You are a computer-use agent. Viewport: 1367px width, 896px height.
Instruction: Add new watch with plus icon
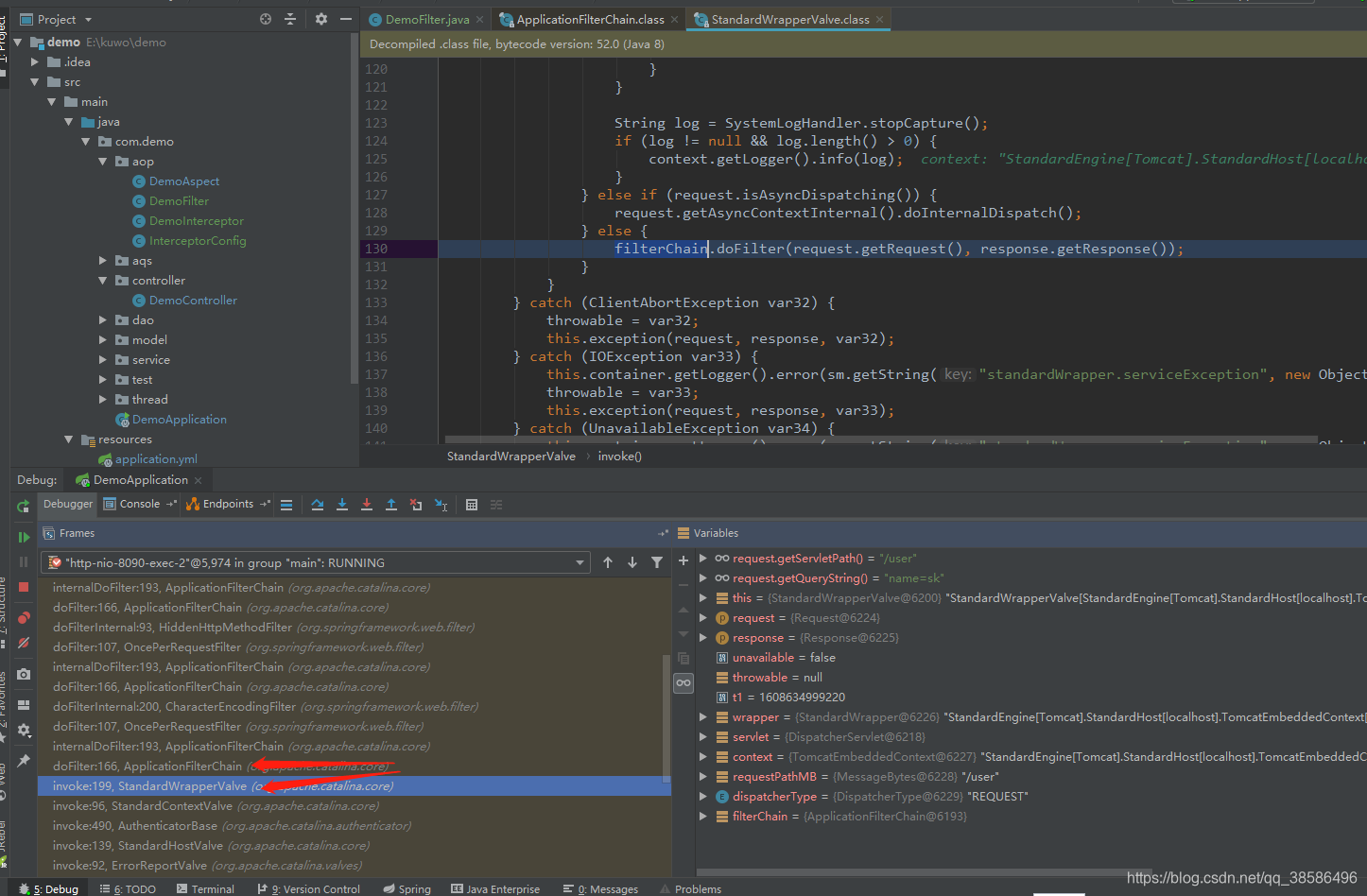[x=683, y=560]
